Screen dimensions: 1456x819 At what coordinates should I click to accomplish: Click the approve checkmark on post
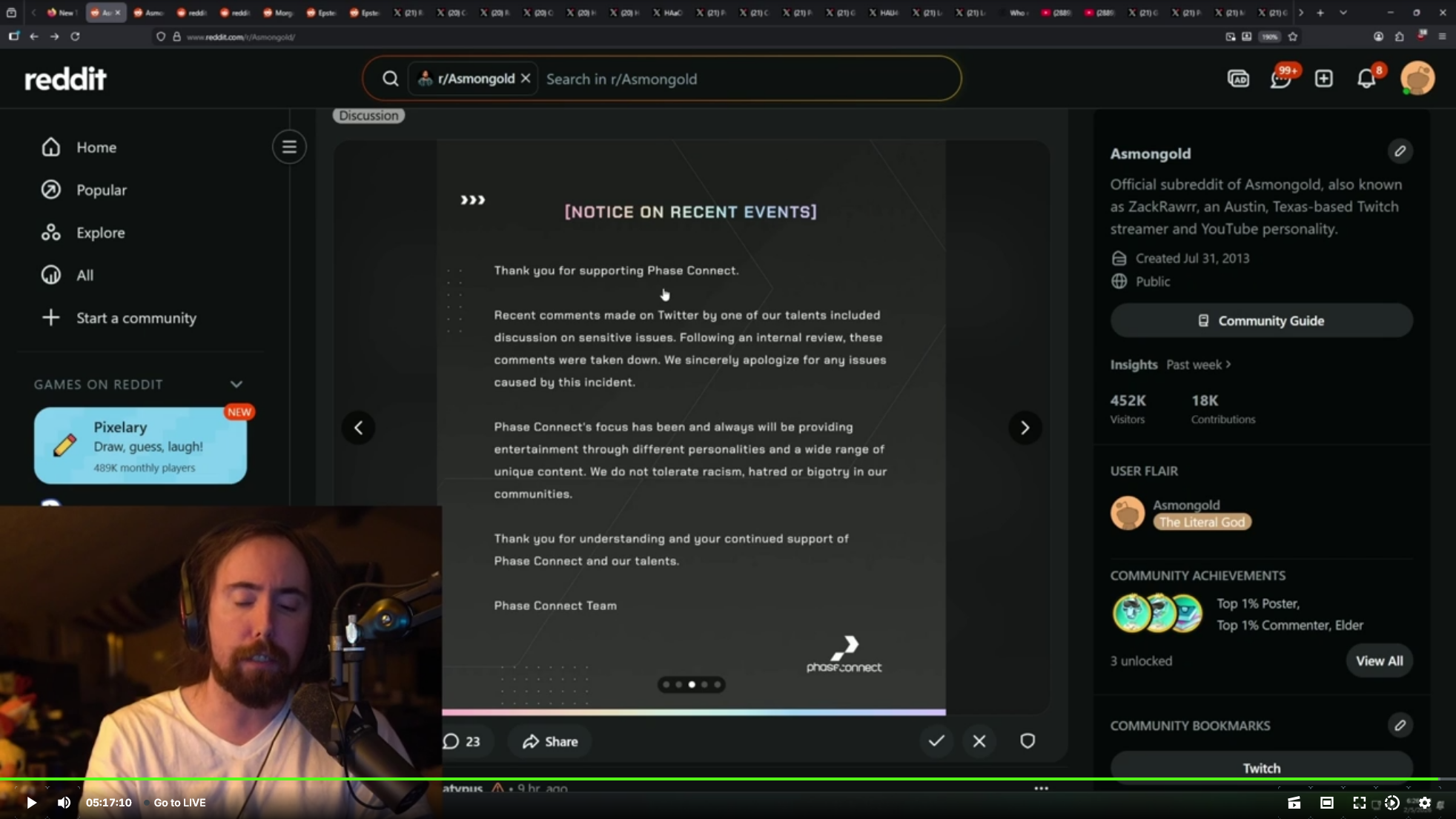click(936, 740)
